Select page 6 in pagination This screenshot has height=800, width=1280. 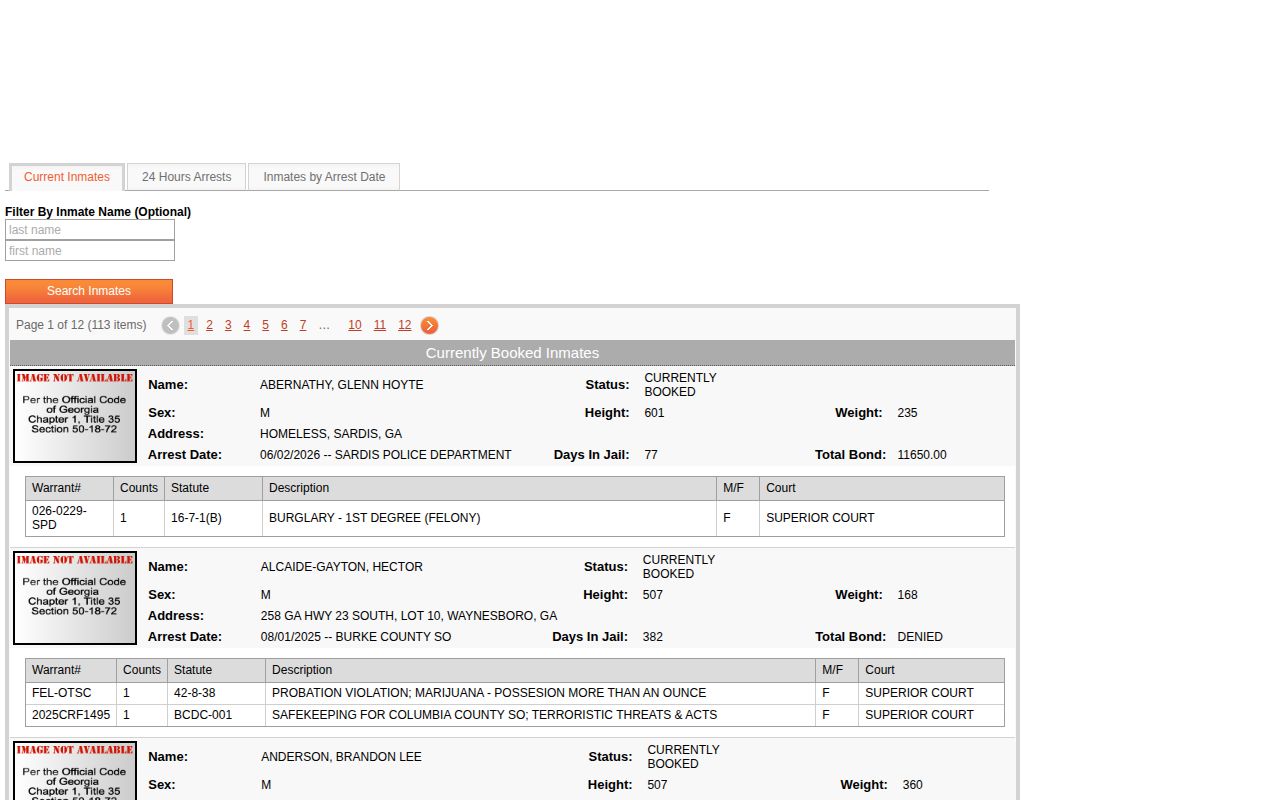[x=284, y=325]
